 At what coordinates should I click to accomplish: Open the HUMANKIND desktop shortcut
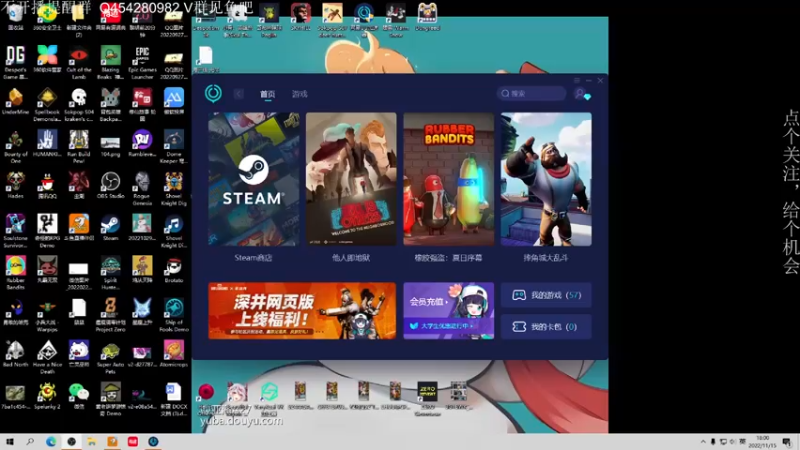pyautogui.click(x=47, y=143)
